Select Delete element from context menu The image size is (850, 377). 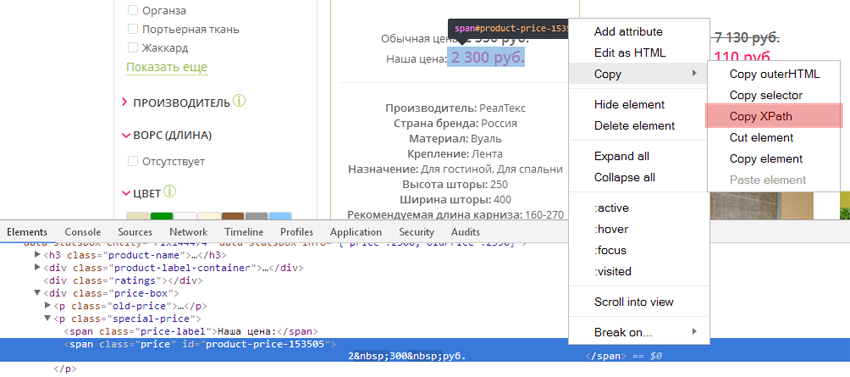click(x=634, y=125)
